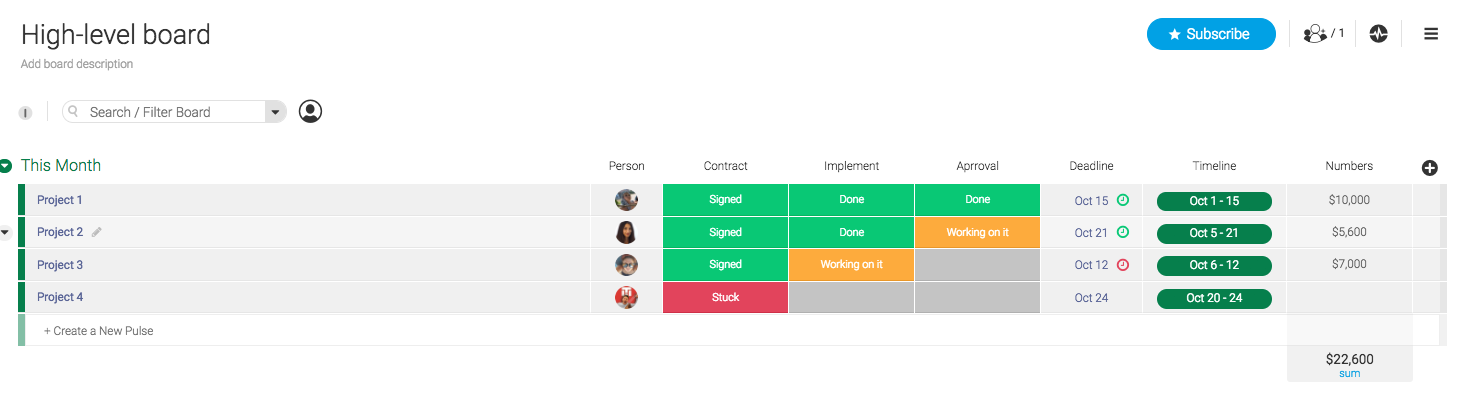This screenshot has width=1459, height=413.
Task: Click red overdue clock for Oct 12
Action: [1123, 265]
